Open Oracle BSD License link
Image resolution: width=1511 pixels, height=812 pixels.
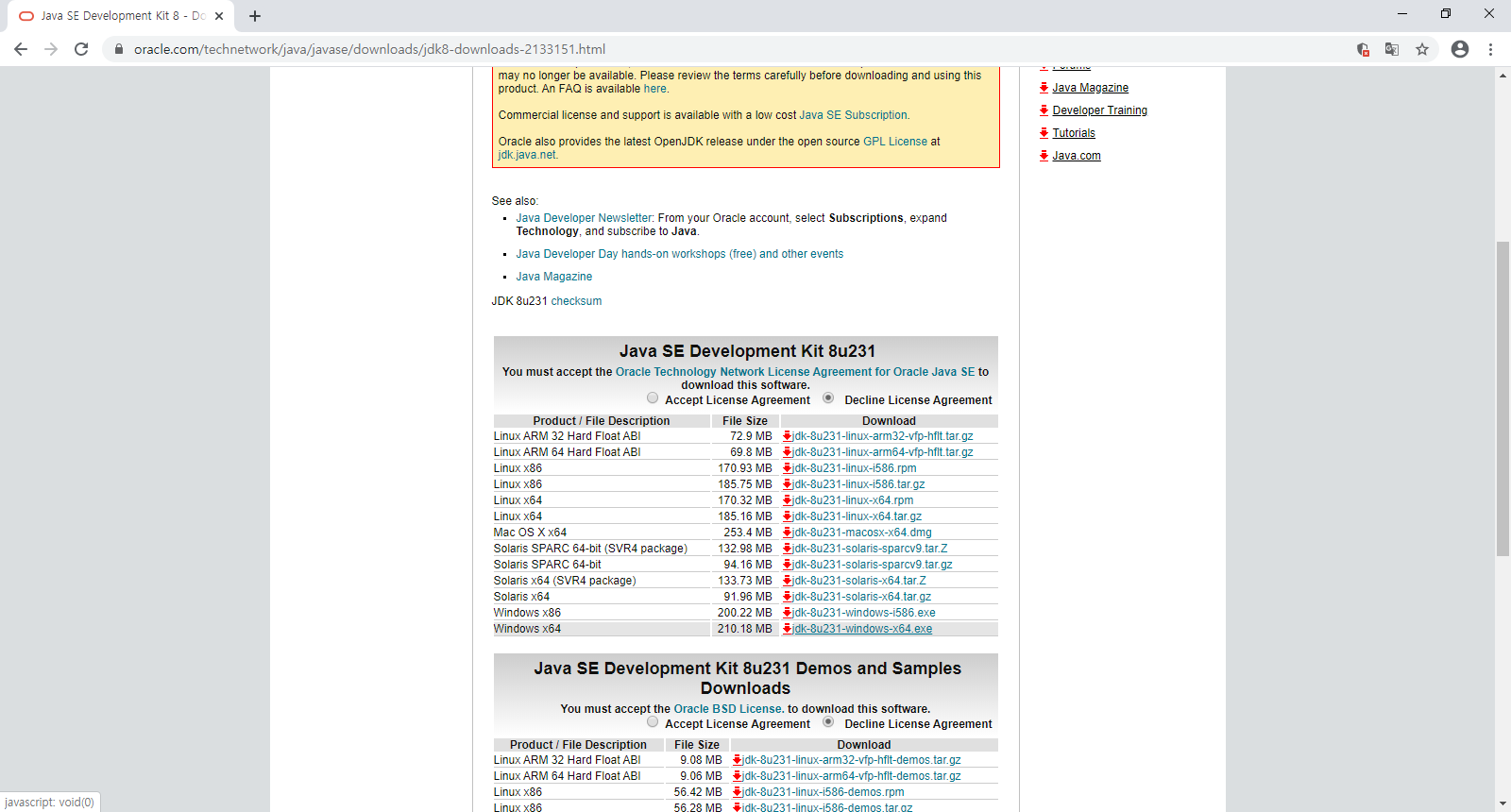tap(728, 709)
